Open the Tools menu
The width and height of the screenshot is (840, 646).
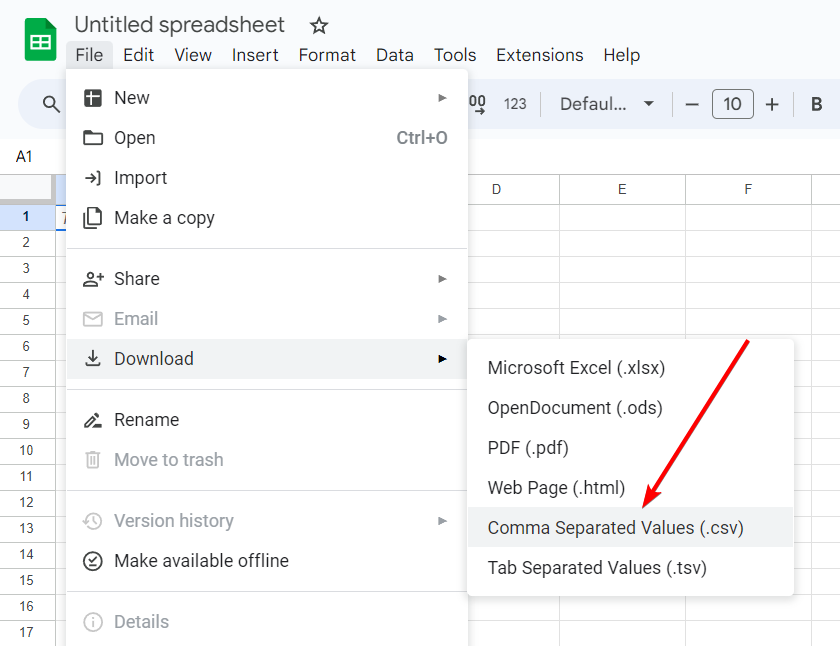[x=455, y=55]
